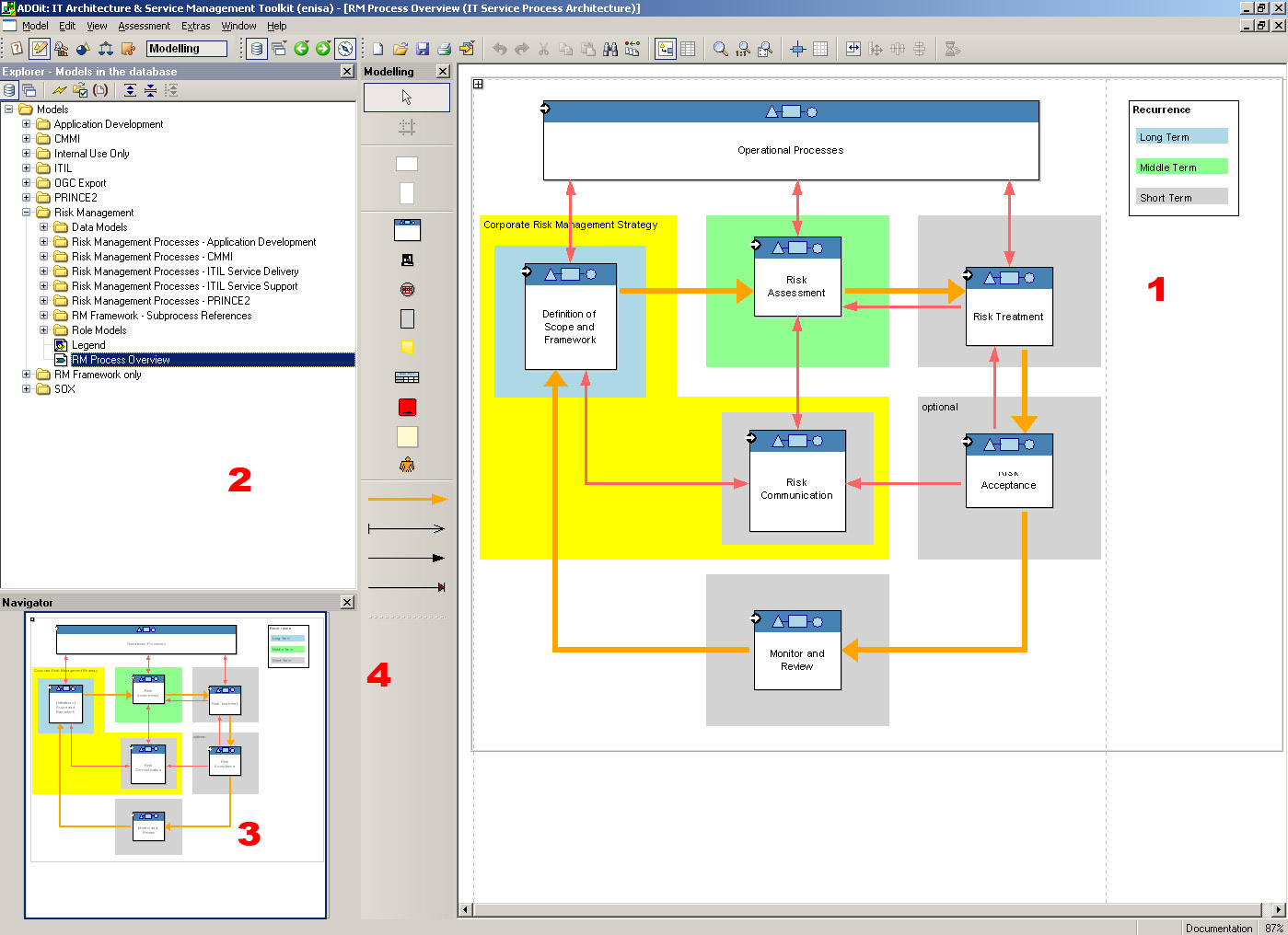Collapse the Risk Management folder
The width and height of the screenshot is (1288, 935).
[x=27, y=213]
